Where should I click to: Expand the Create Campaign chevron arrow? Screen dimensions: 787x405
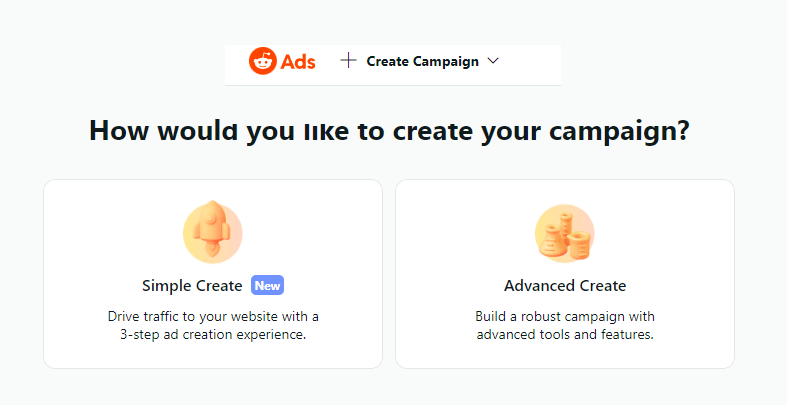coord(492,61)
